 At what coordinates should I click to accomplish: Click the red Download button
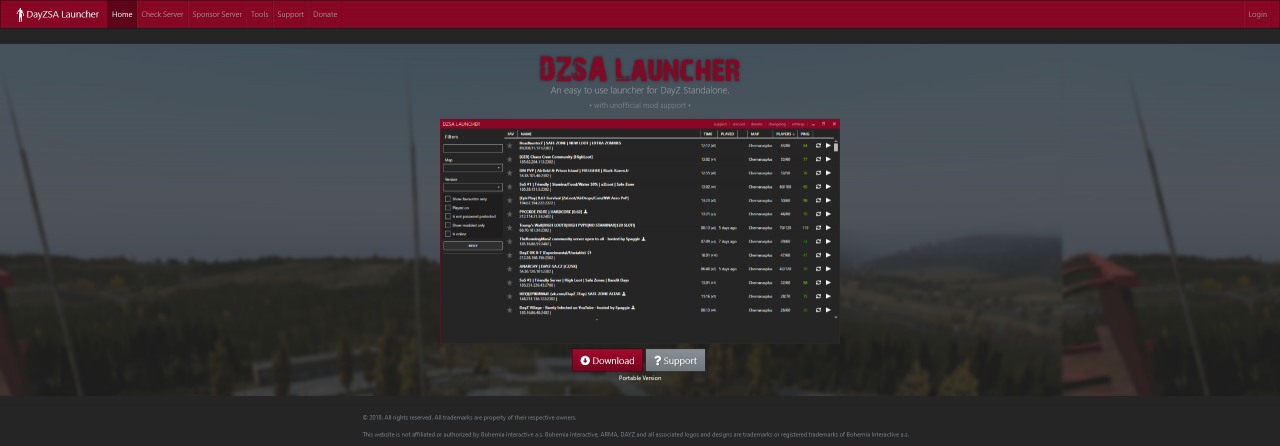click(x=607, y=360)
